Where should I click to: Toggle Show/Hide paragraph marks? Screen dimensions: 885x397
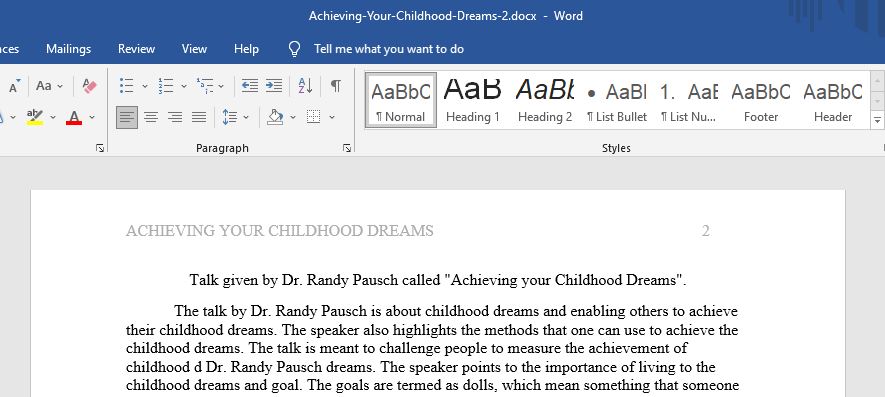336,86
